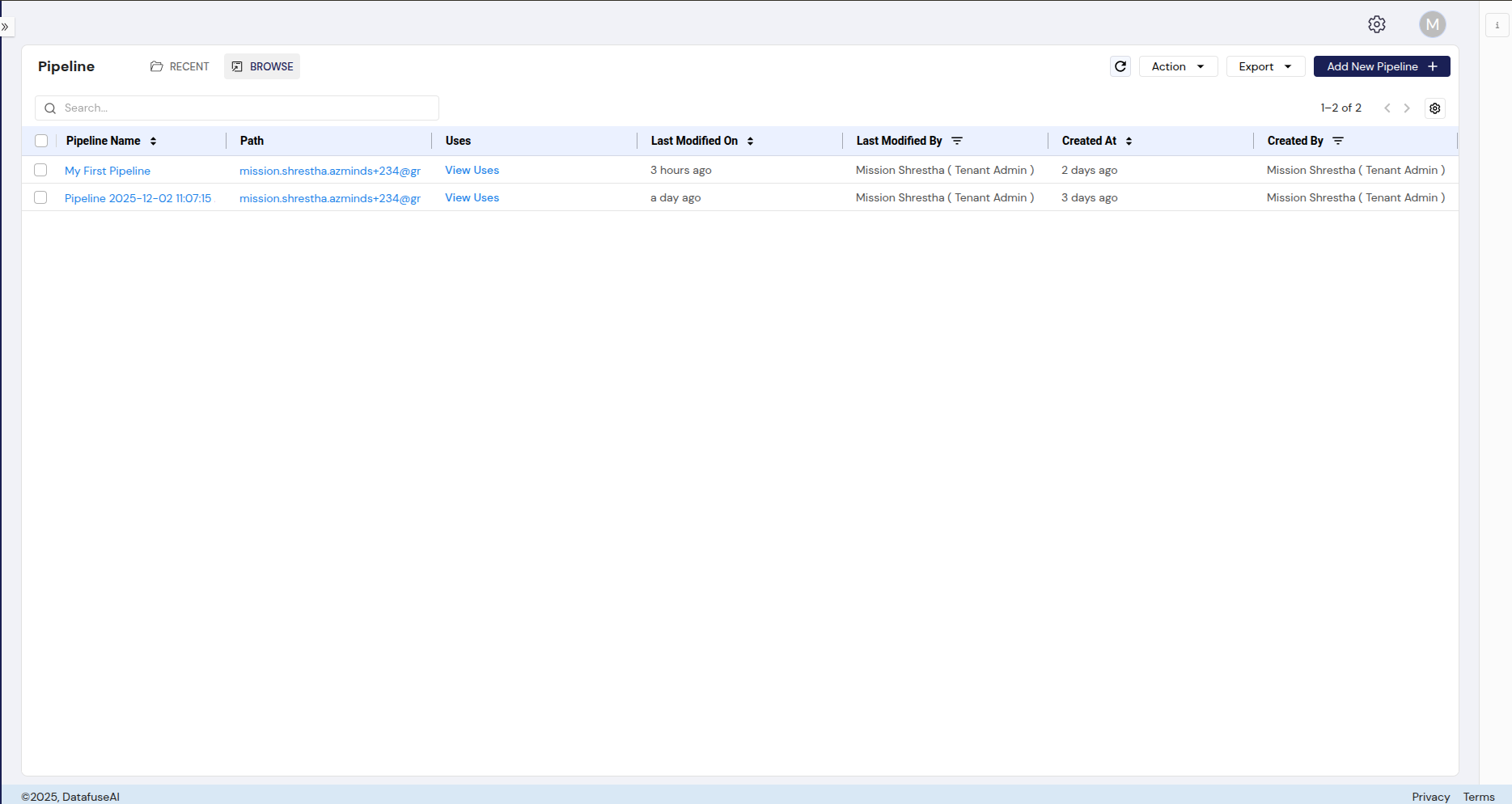Sort by Created At column arrows
The width and height of the screenshot is (1512, 804).
(1129, 141)
